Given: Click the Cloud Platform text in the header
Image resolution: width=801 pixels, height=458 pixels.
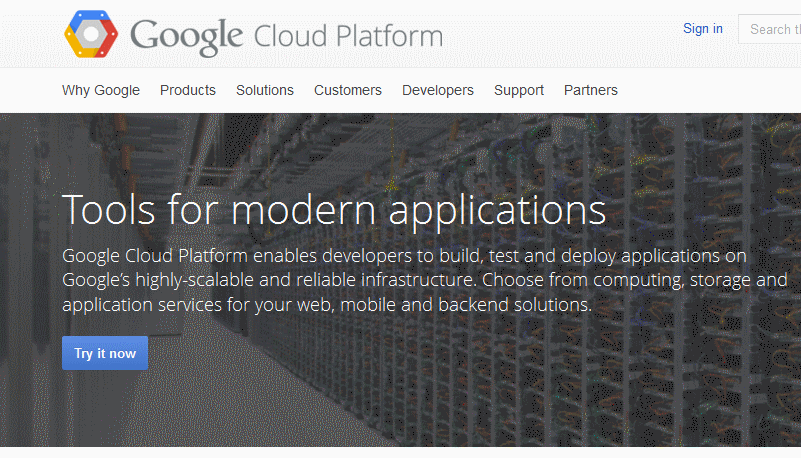Looking at the screenshot, I should tap(348, 37).
